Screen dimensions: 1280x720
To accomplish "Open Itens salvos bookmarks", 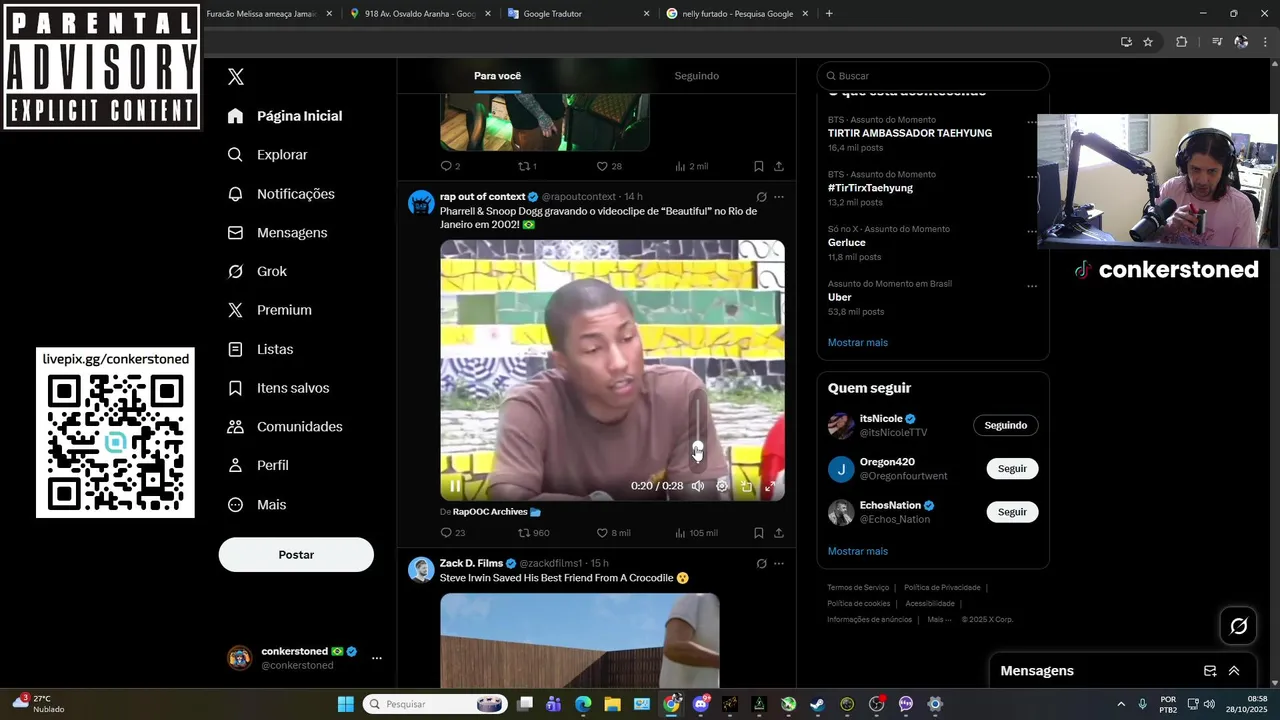I will tap(279, 388).
